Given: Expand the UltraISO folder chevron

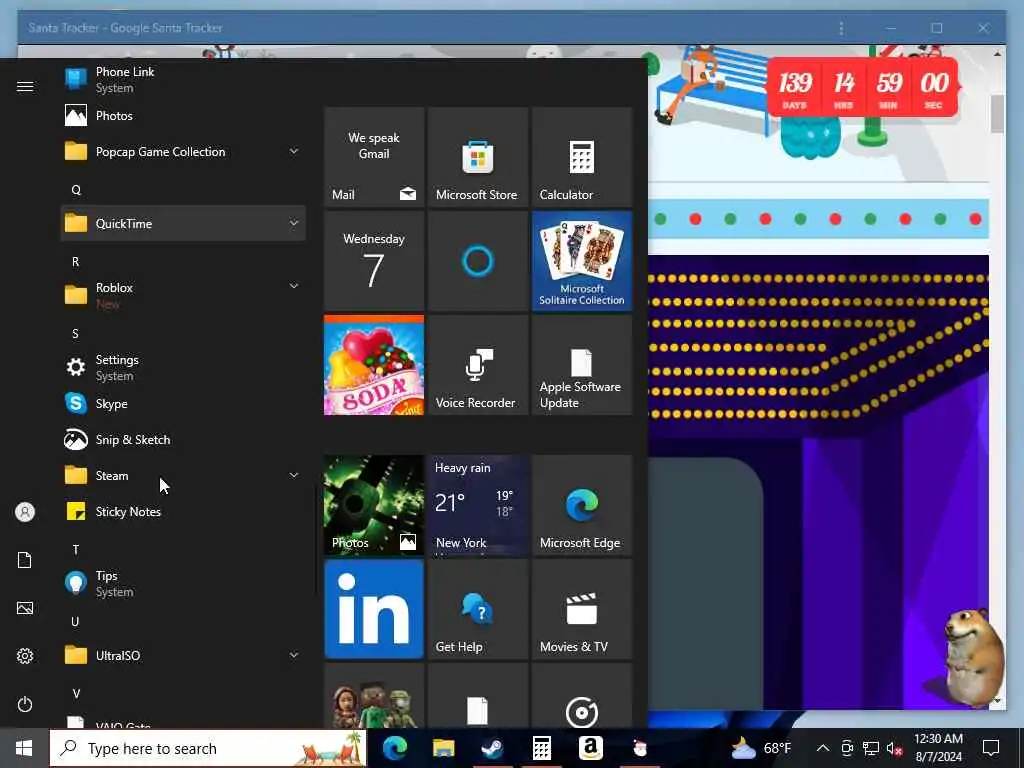Looking at the screenshot, I should pos(294,655).
